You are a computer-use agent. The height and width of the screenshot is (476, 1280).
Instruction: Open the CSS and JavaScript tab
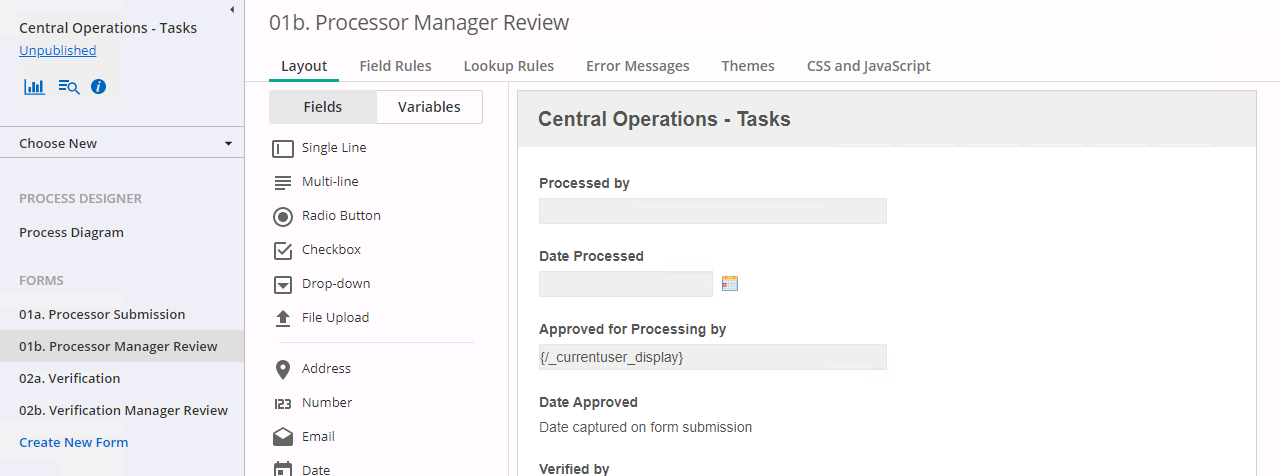pos(868,66)
